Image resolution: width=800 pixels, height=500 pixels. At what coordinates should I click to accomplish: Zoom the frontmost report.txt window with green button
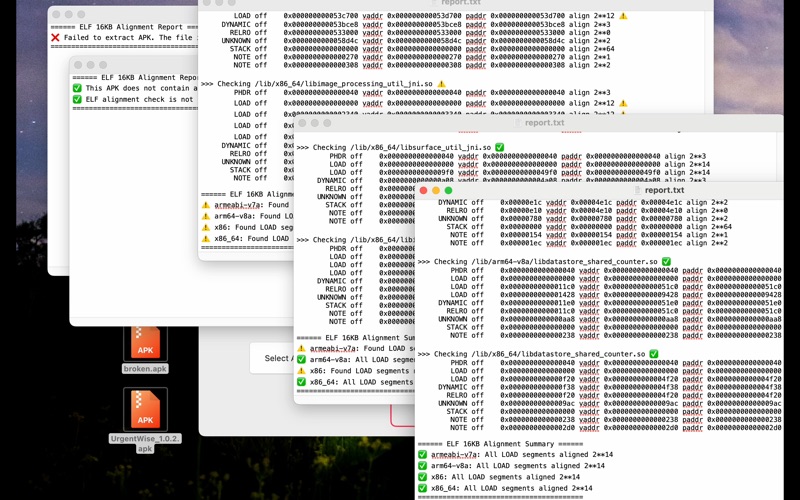click(x=448, y=190)
